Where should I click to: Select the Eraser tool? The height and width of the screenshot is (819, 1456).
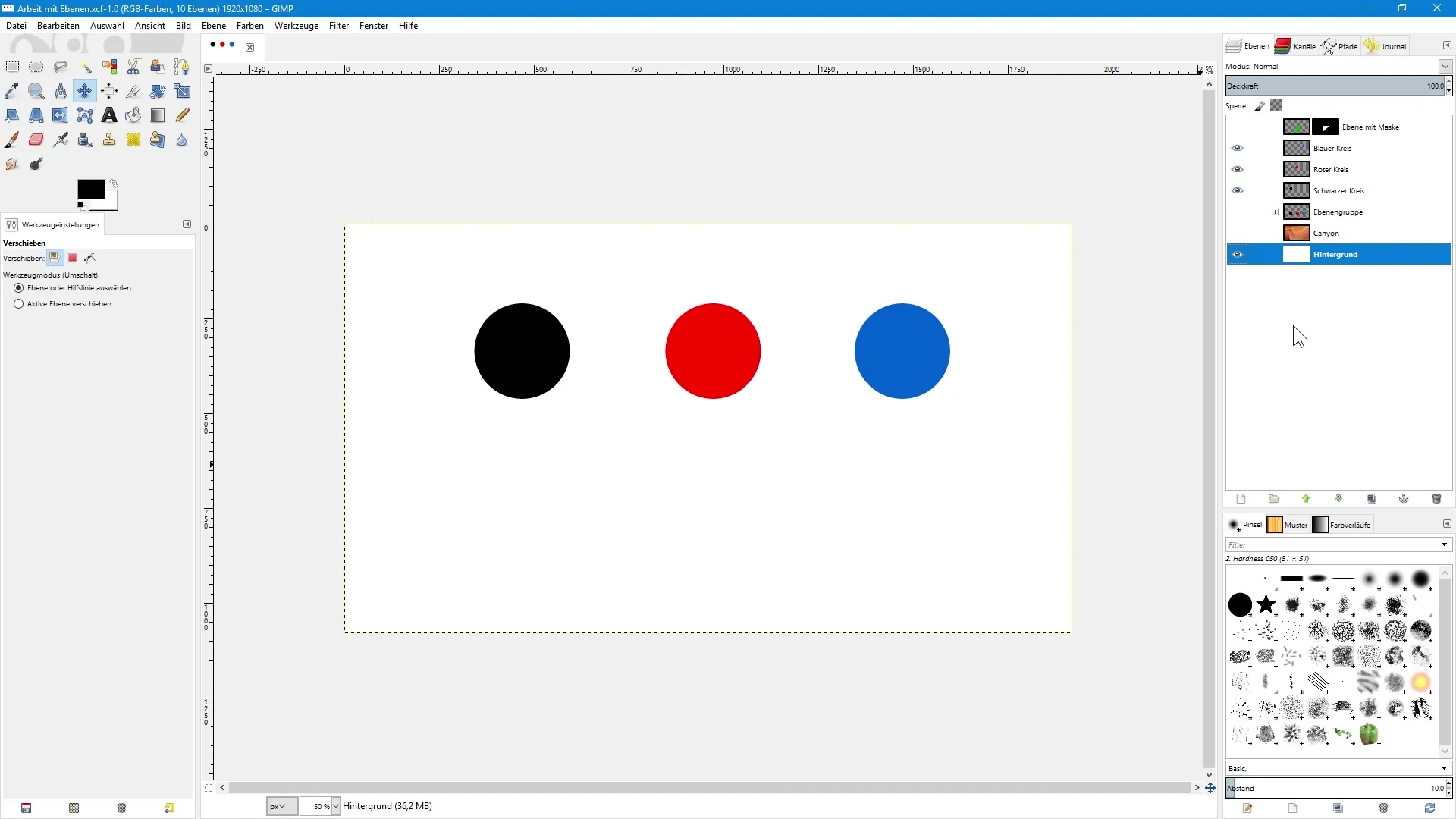36,140
